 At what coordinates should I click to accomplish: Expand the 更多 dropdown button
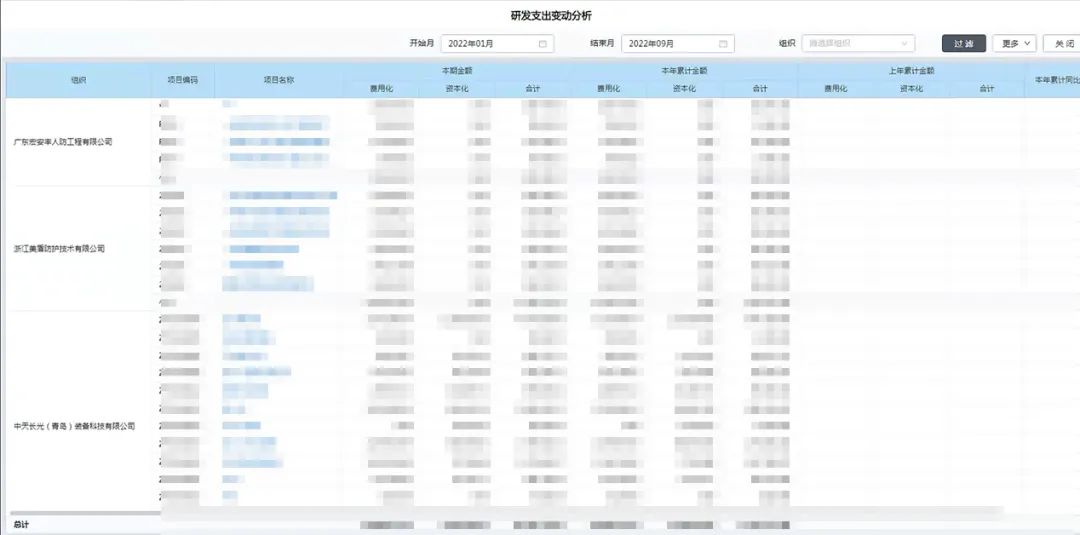(x=1014, y=43)
